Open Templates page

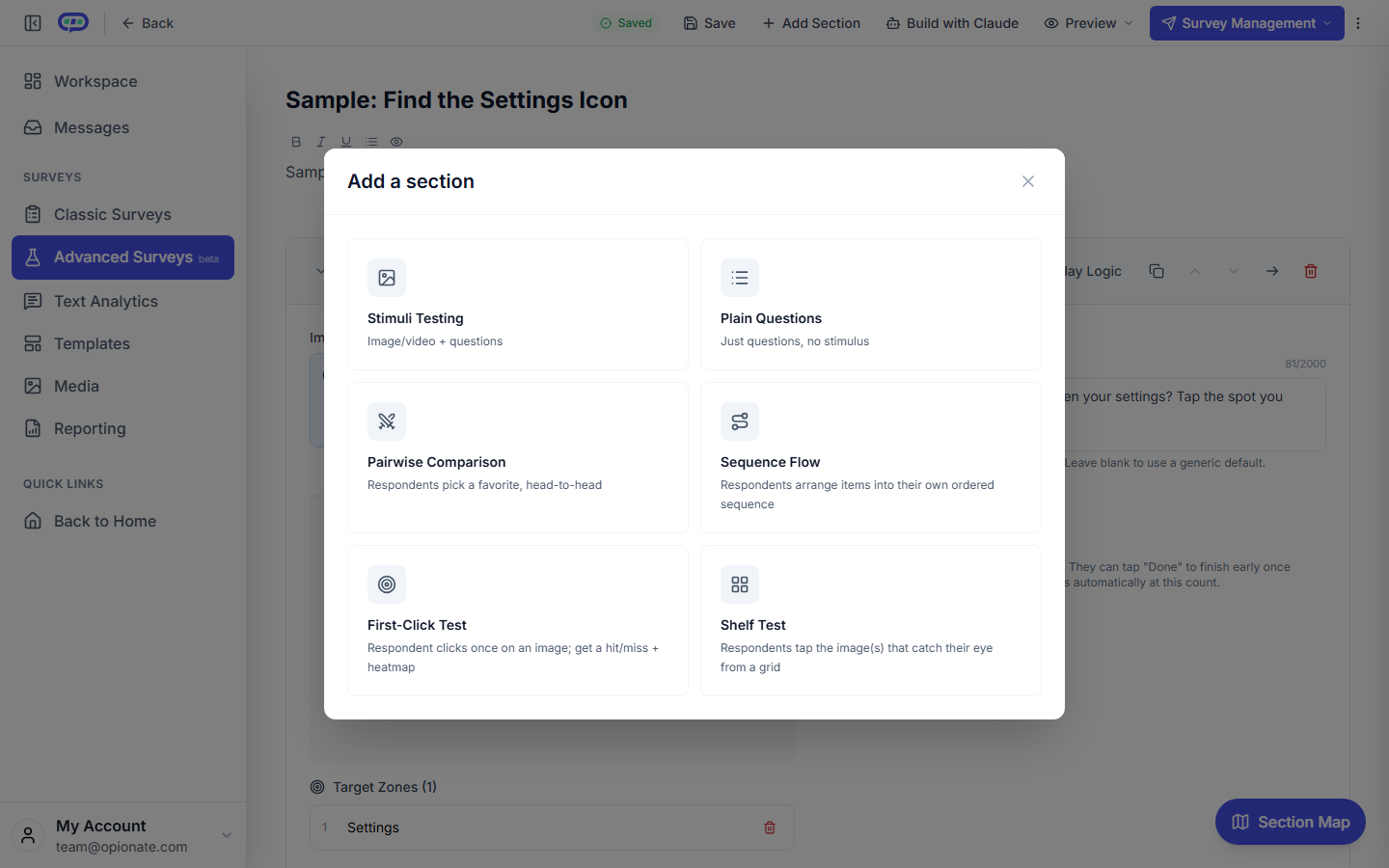[x=123, y=343]
